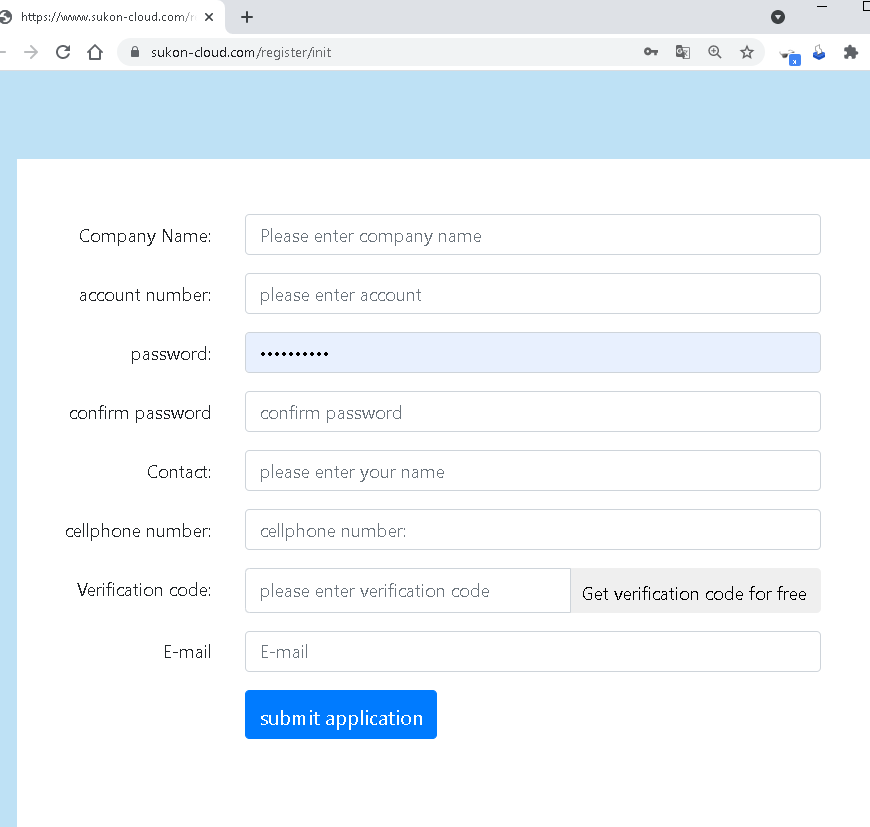Click the account number input

tap(533, 293)
